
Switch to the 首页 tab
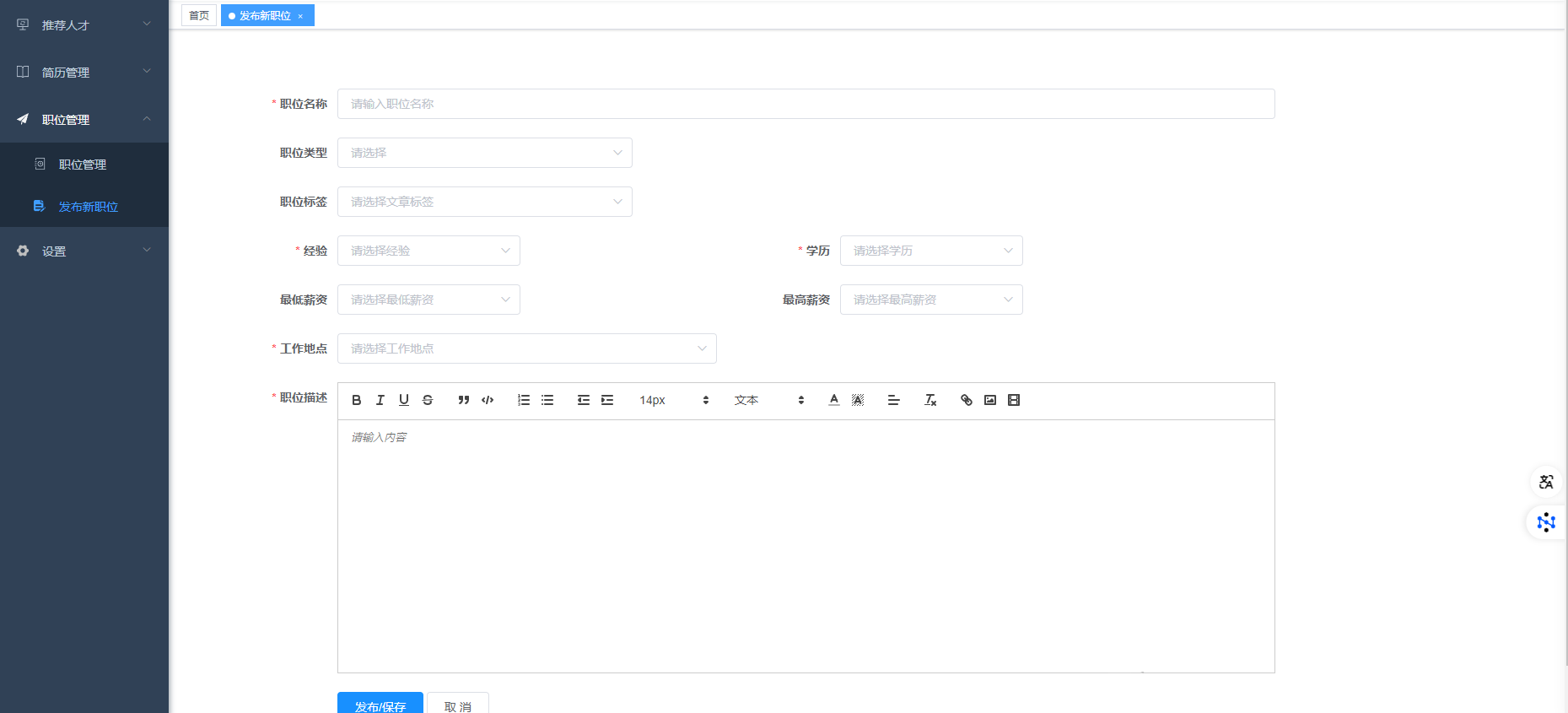199,15
